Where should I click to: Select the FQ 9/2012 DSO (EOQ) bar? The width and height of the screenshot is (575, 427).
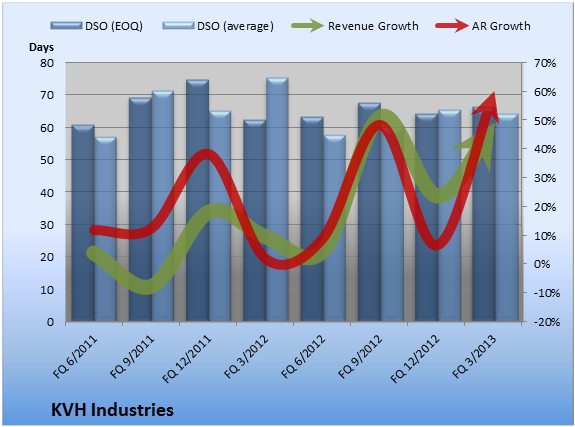coord(369,212)
